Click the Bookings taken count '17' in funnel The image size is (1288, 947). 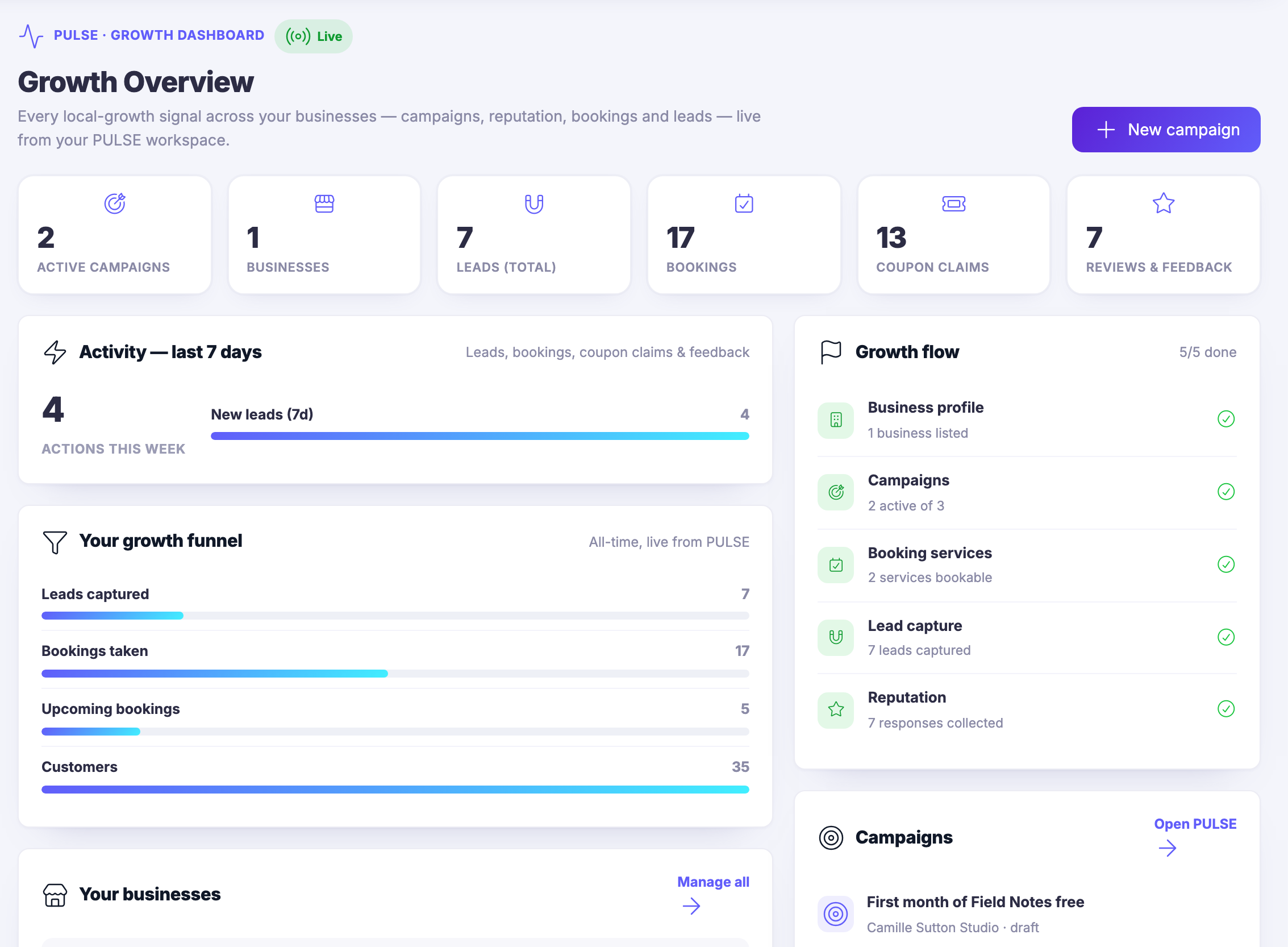coord(742,651)
